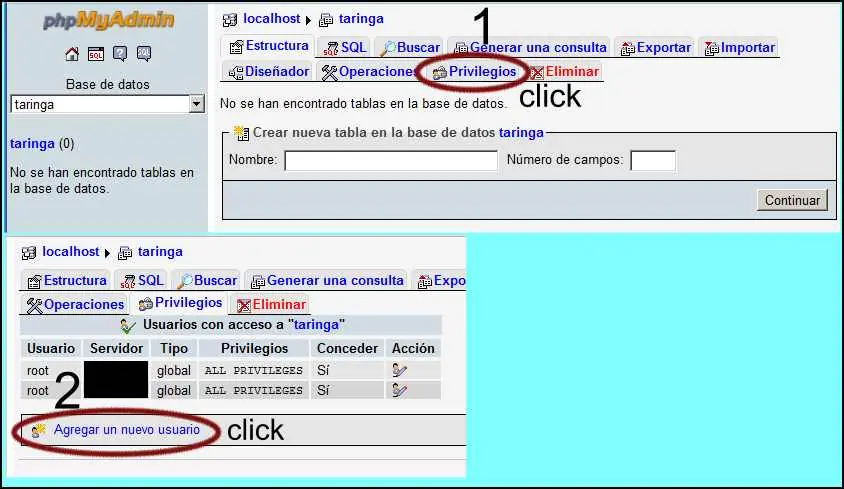
Task: Open Estructura tab in lower panel
Action: (x=67, y=281)
